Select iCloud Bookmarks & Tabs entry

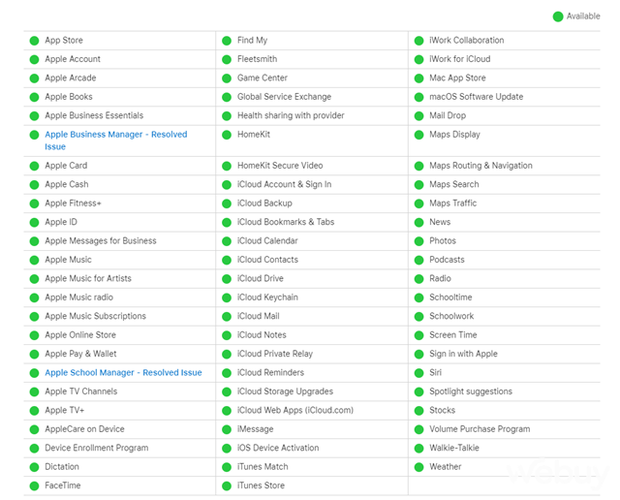coord(285,222)
